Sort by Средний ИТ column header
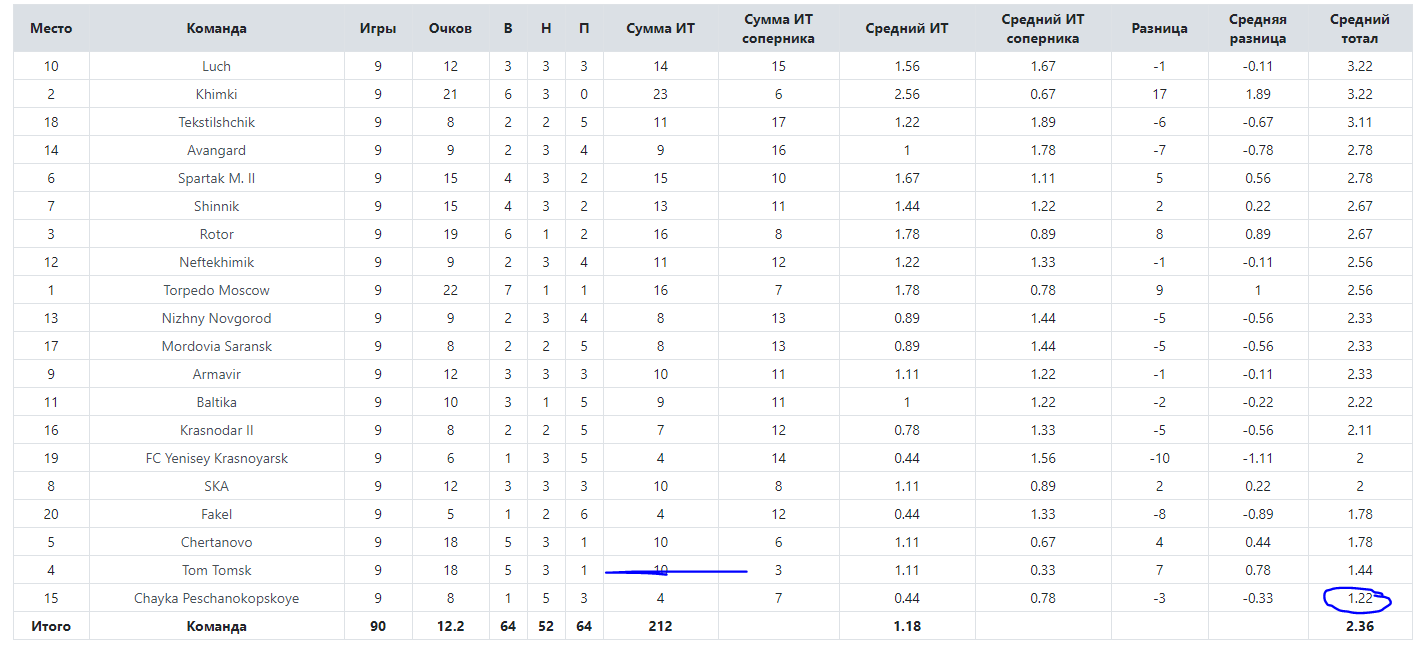 [906, 28]
